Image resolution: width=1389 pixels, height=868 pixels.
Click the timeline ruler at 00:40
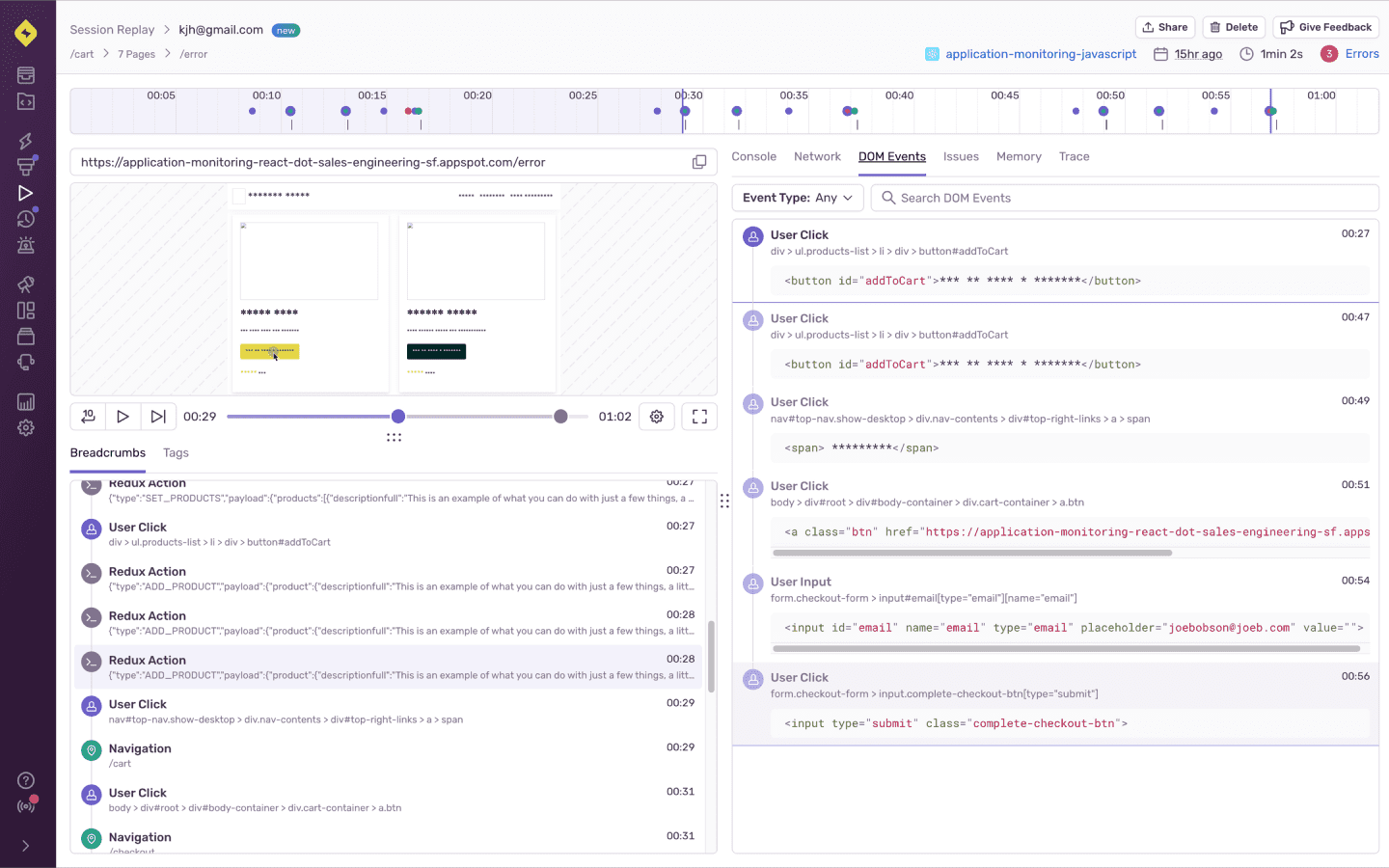click(899, 95)
